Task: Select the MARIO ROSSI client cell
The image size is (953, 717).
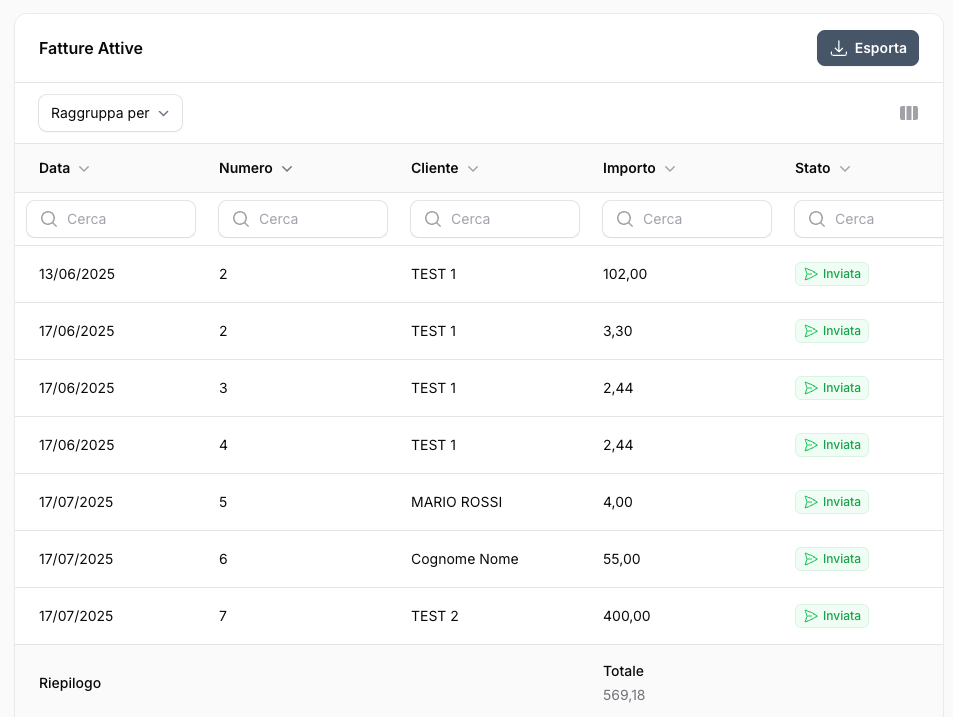Action: pyautogui.click(x=456, y=502)
